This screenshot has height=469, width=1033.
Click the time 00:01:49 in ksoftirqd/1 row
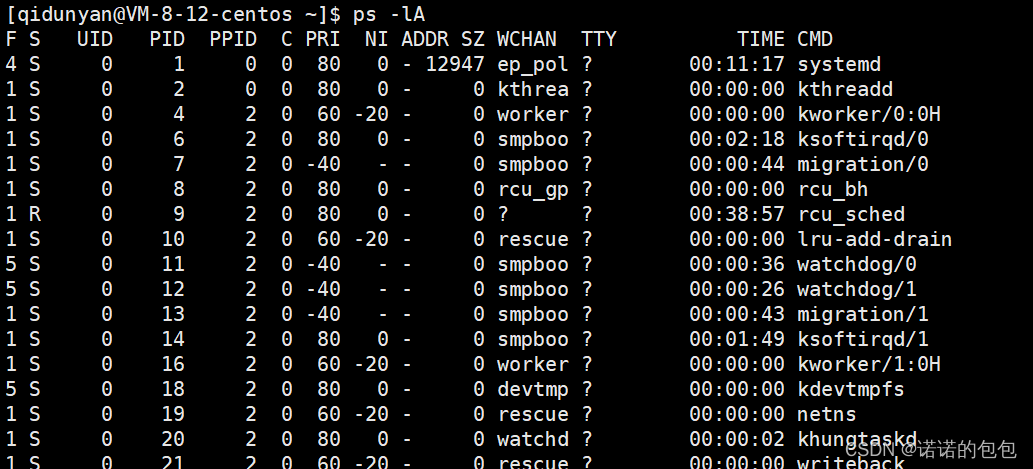(737, 339)
